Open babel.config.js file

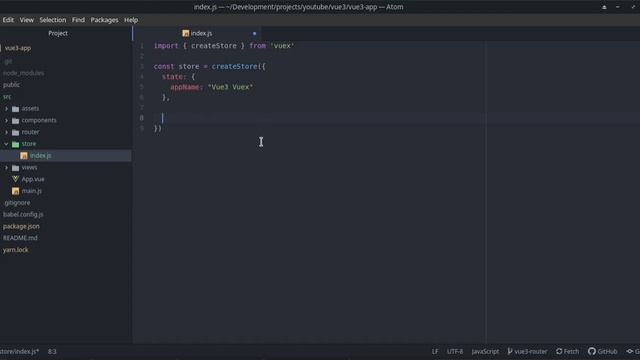coord(23,214)
